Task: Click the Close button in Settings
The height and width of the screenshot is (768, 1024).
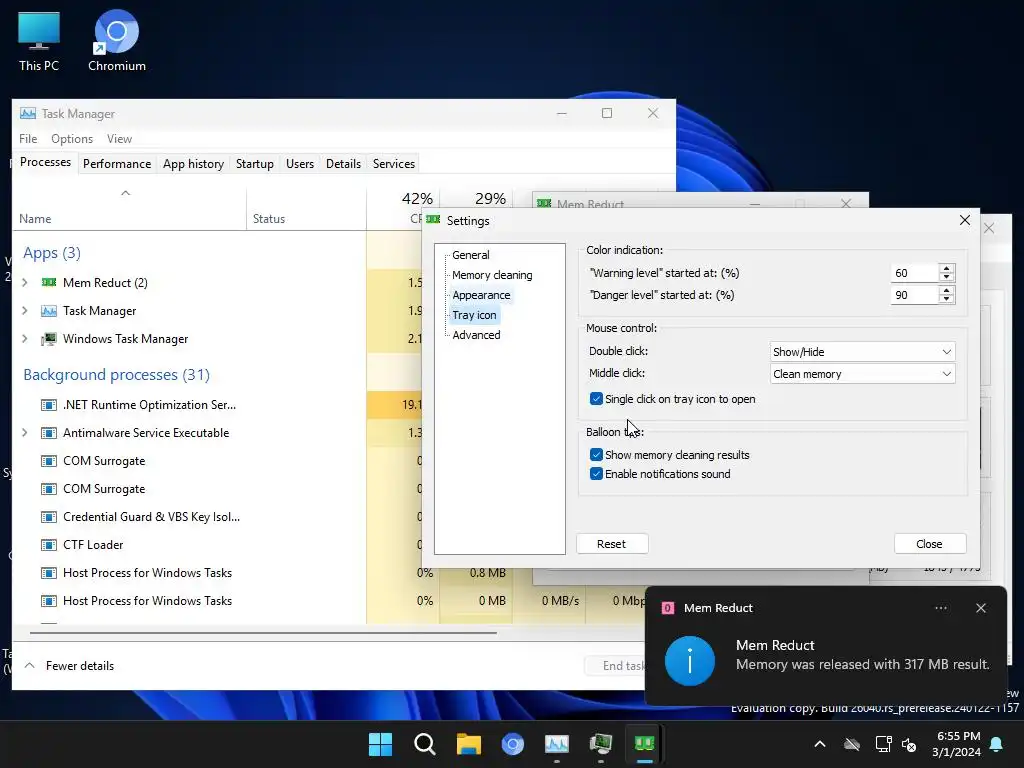Action: click(929, 544)
